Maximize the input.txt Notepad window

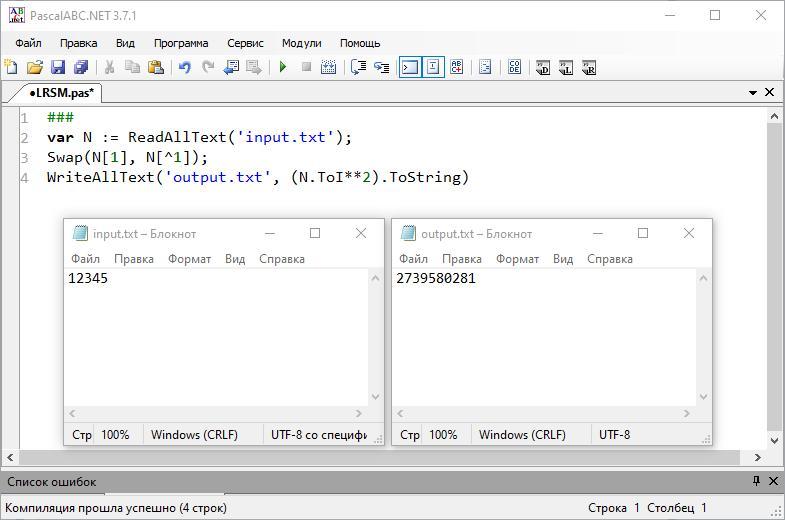coord(315,233)
